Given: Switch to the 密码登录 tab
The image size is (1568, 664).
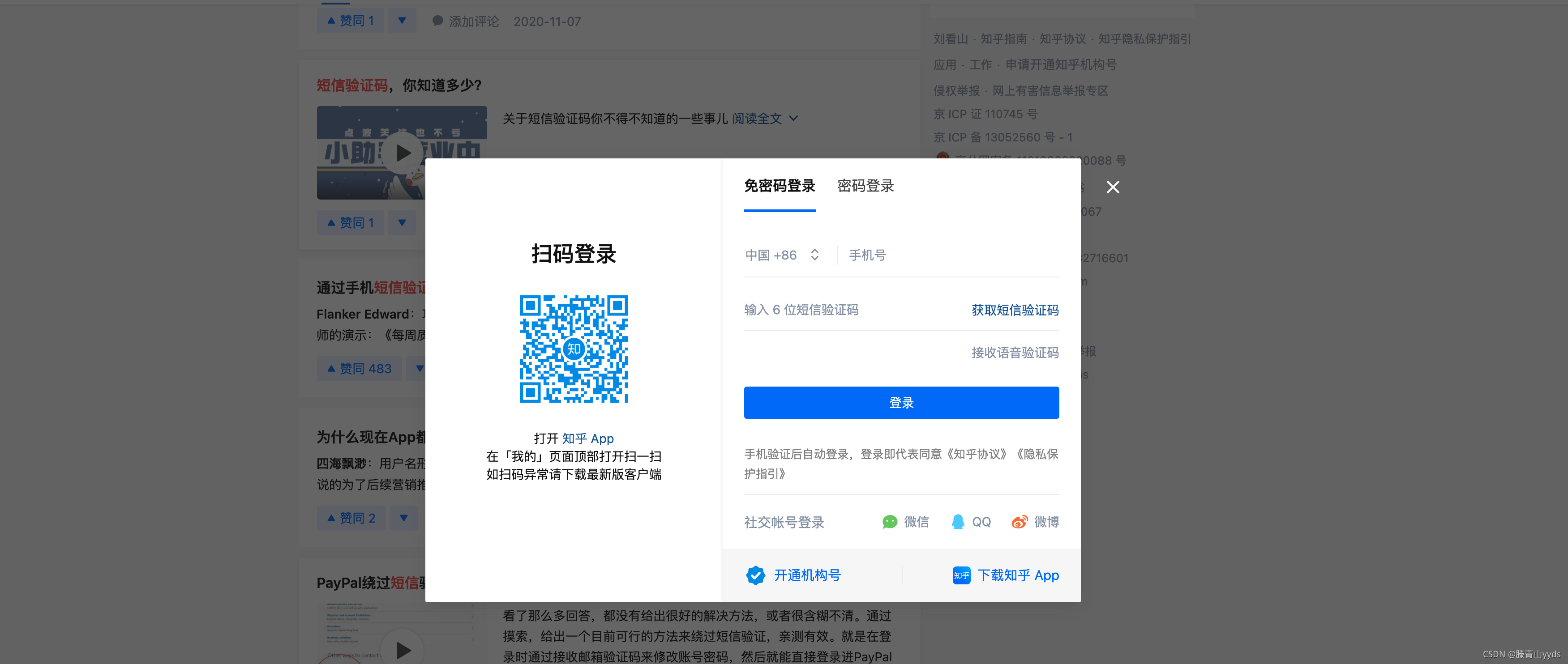Looking at the screenshot, I should [865, 186].
